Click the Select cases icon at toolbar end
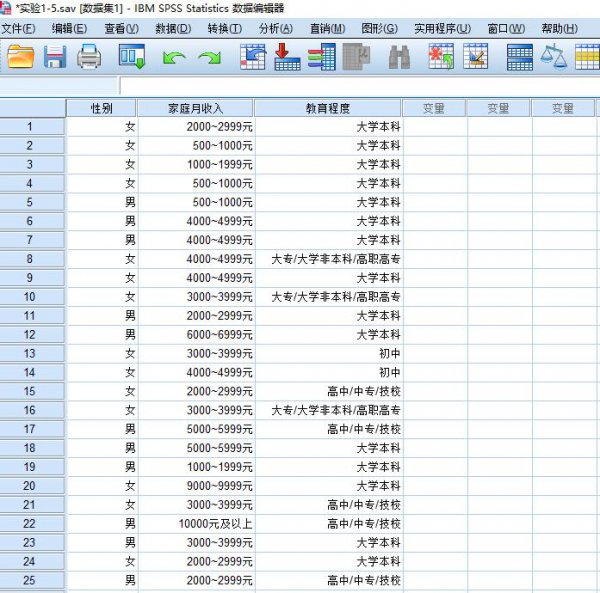Screen dimensions: 600x593 [587, 57]
